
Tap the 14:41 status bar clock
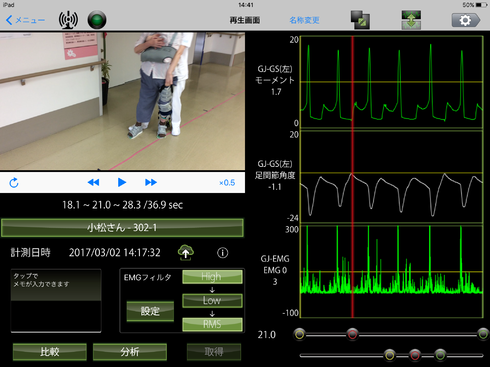[x=246, y=5]
